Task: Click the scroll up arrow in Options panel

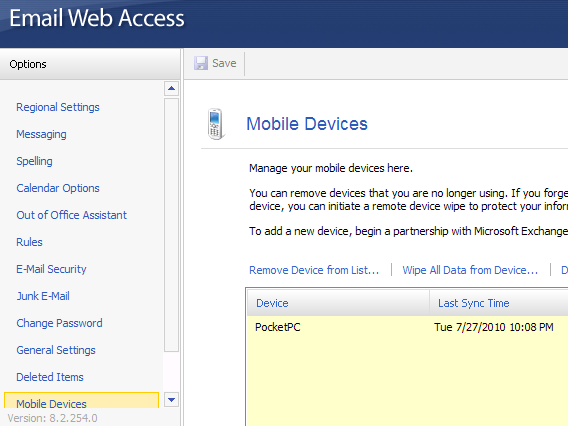Action: (171, 88)
